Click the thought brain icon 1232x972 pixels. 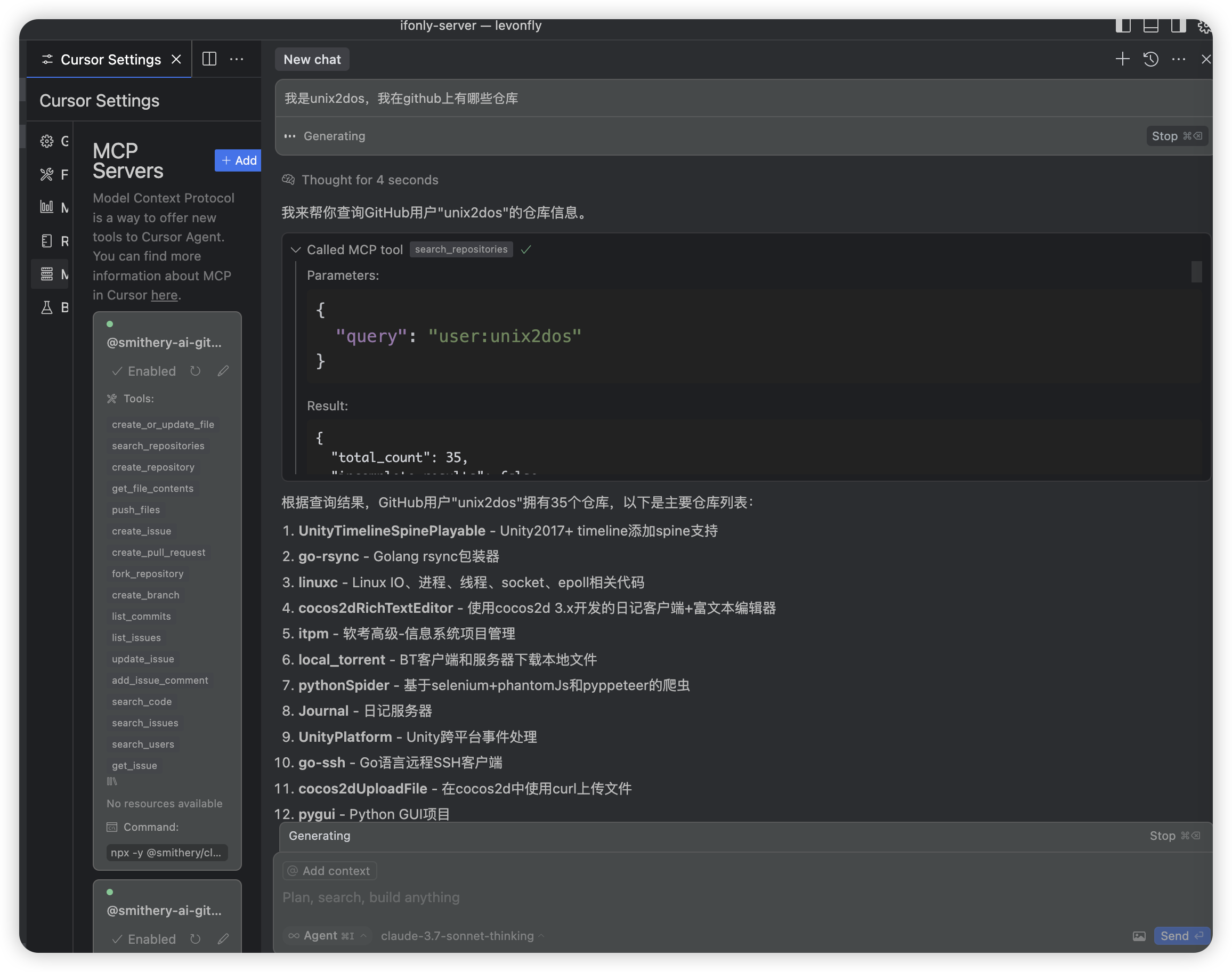pos(288,180)
